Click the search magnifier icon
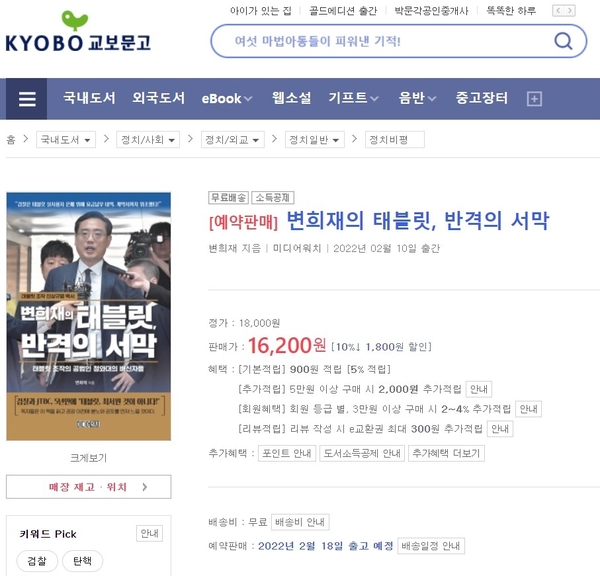The width and height of the screenshot is (600, 576). [563, 41]
